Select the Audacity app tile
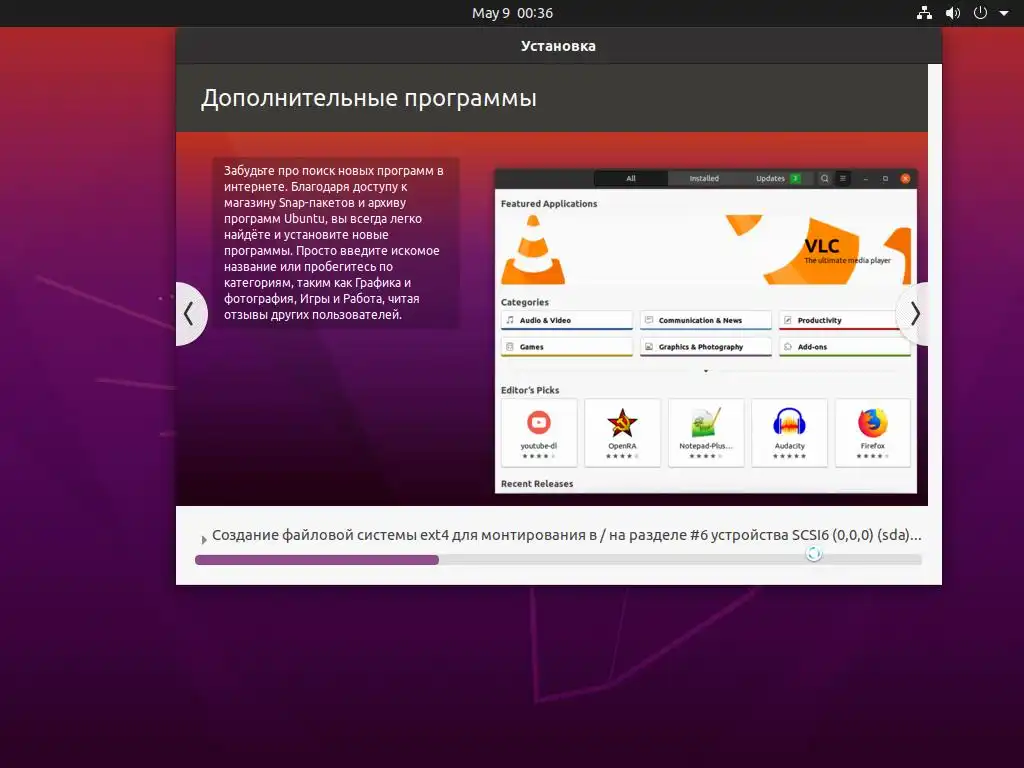The height and width of the screenshot is (768, 1024). [x=790, y=433]
